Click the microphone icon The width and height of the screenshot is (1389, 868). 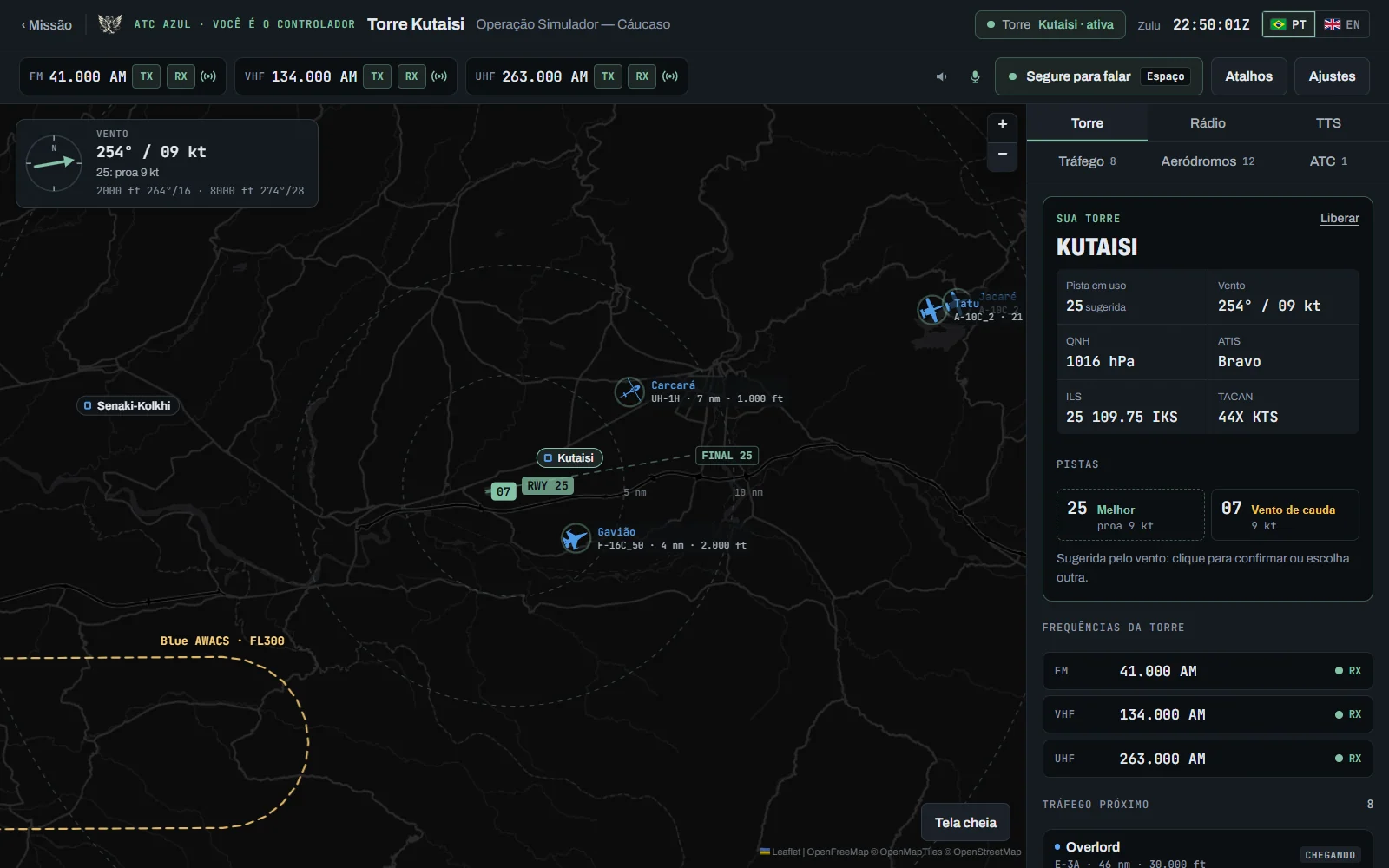975,76
